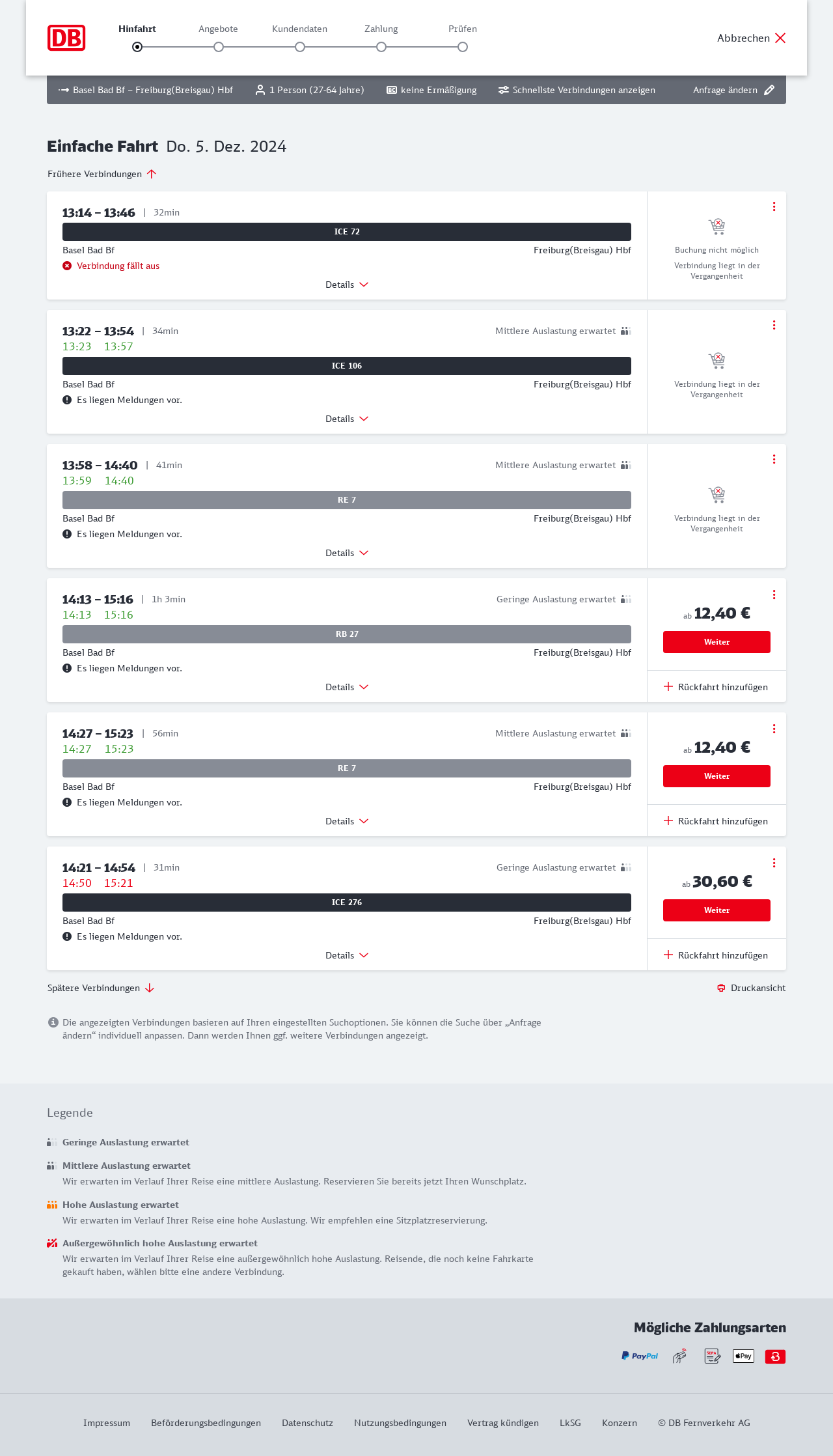833x1456 pixels.
Task: Click the Abbrechen close X icon
Action: [x=780, y=38]
